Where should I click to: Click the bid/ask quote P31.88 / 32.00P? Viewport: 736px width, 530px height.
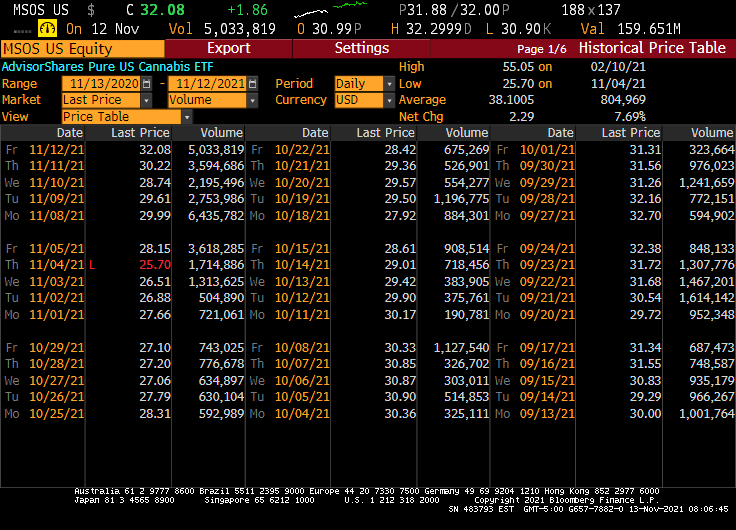[454, 10]
